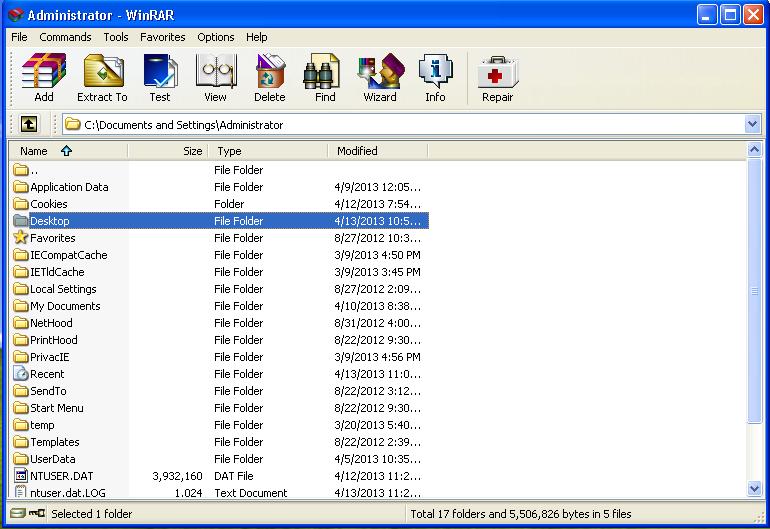Select the Start Menu folder name

(56, 408)
